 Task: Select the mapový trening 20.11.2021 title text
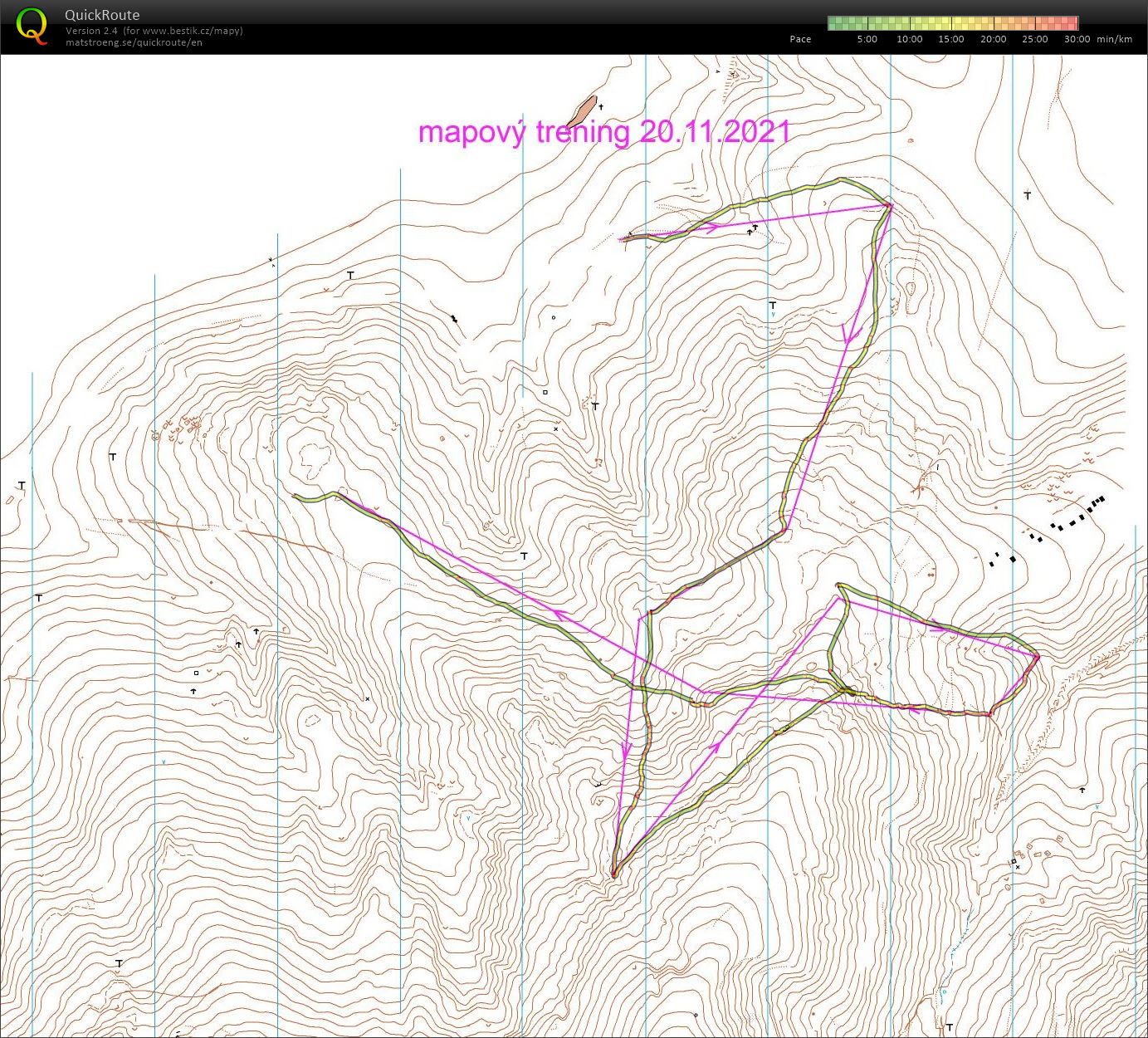pos(603,132)
